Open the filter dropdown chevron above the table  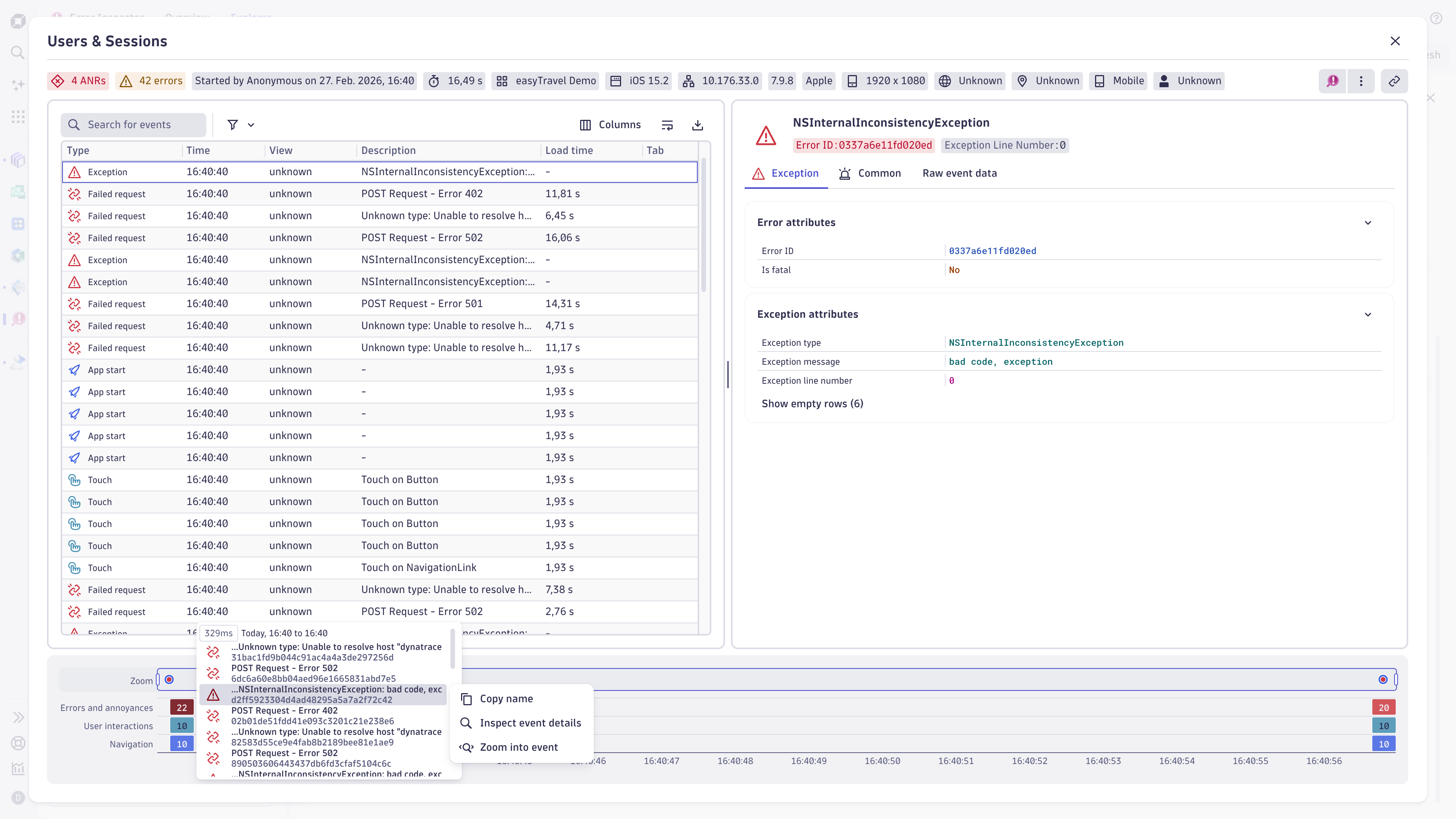tap(251, 124)
